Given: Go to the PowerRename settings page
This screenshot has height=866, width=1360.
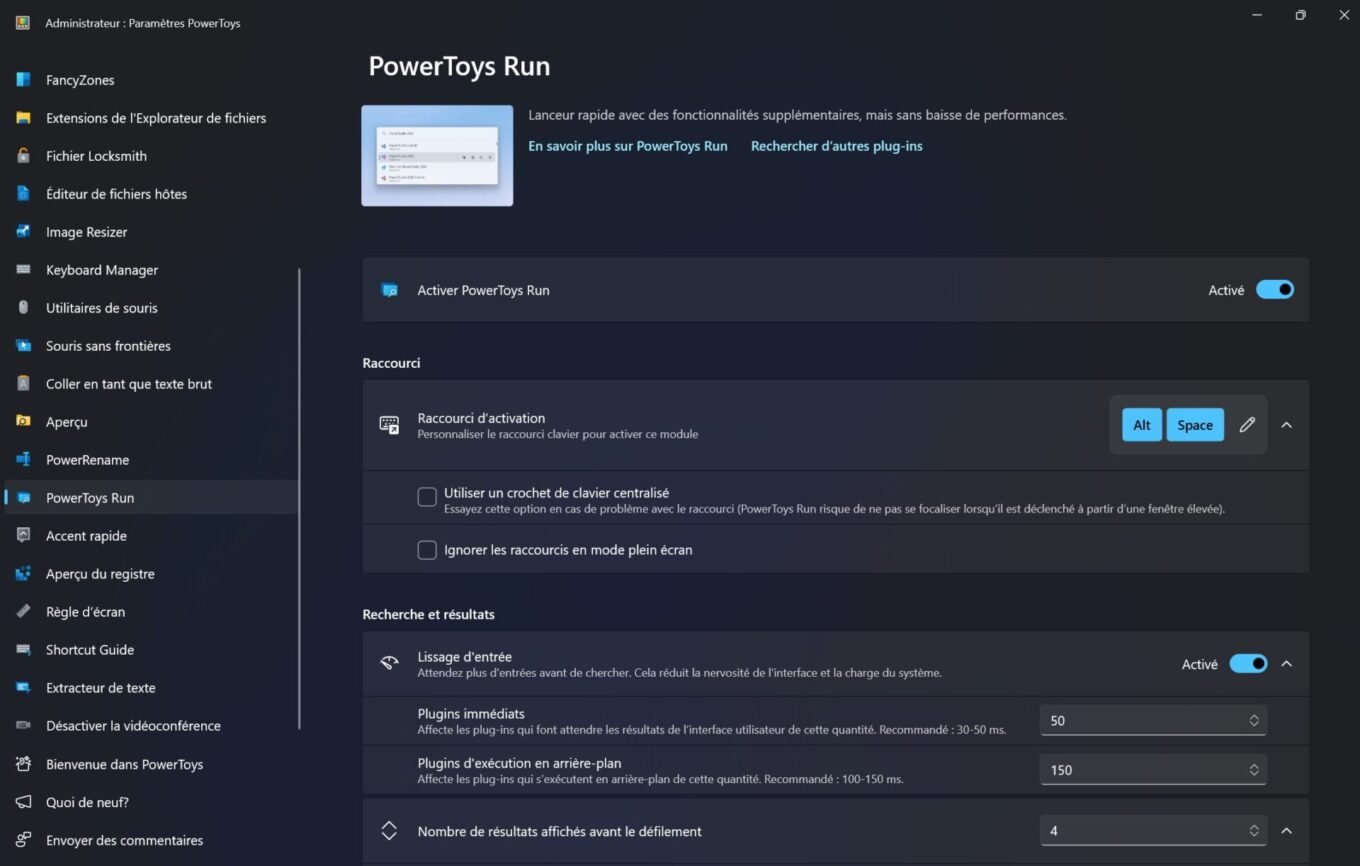Looking at the screenshot, I should tap(151, 460).
